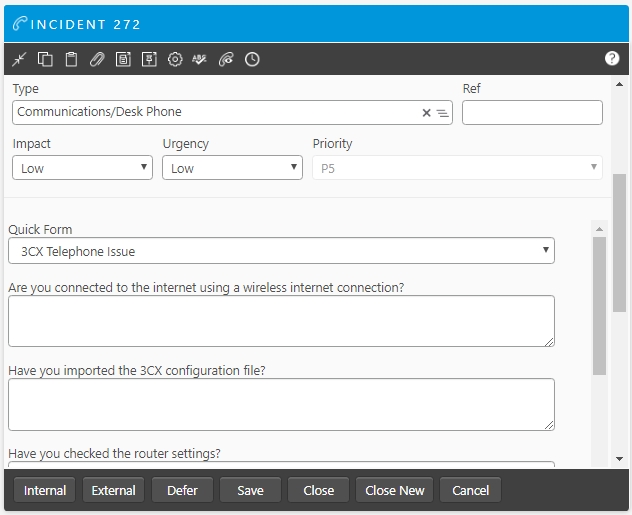The height and width of the screenshot is (515, 632).
Task: Expand the Impact dropdown
Action: click(x=82, y=168)
